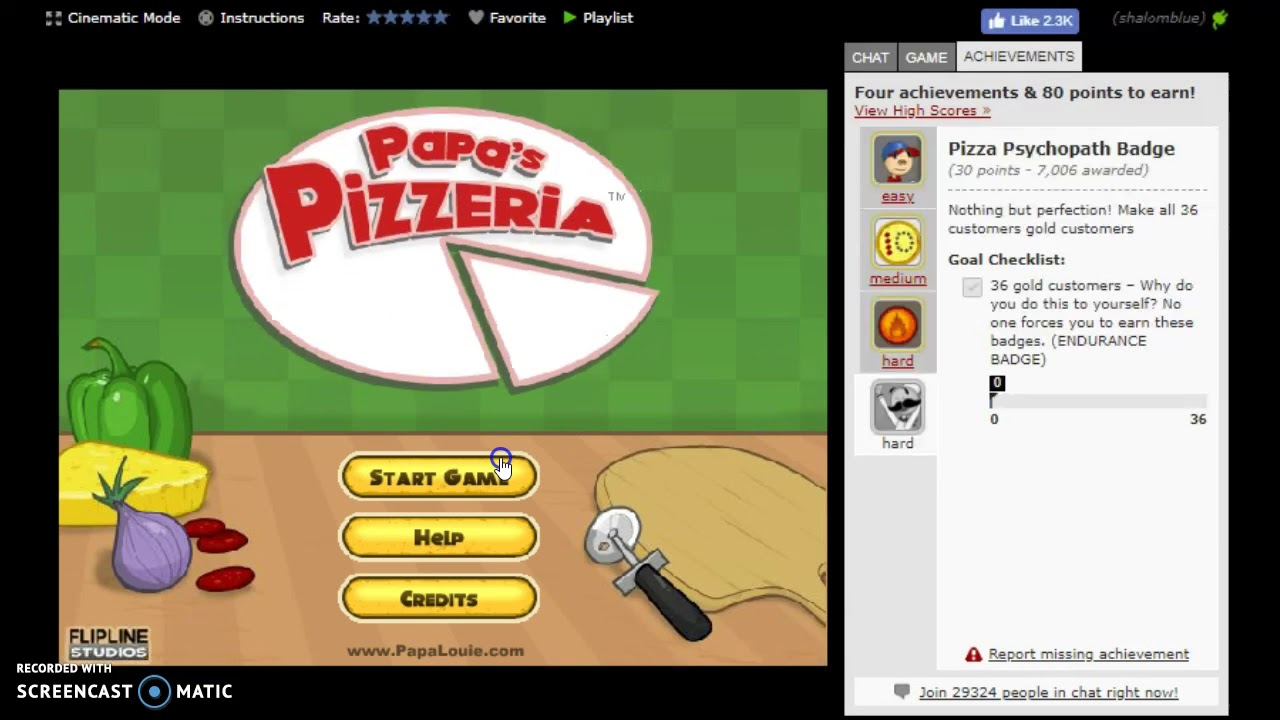Click the badge progress bar
The width and height of the screenshot is (1280, 720).
tap(1098, 401)
